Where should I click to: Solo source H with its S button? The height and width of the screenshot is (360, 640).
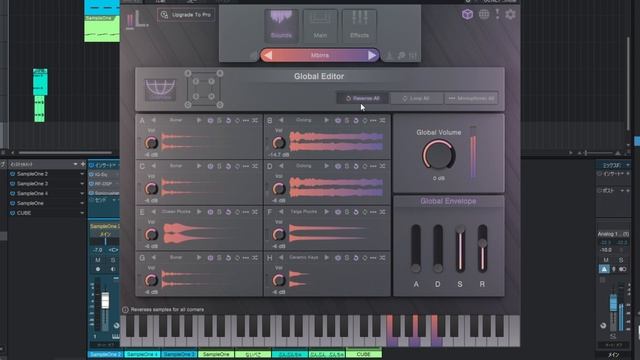coord(347,258)
